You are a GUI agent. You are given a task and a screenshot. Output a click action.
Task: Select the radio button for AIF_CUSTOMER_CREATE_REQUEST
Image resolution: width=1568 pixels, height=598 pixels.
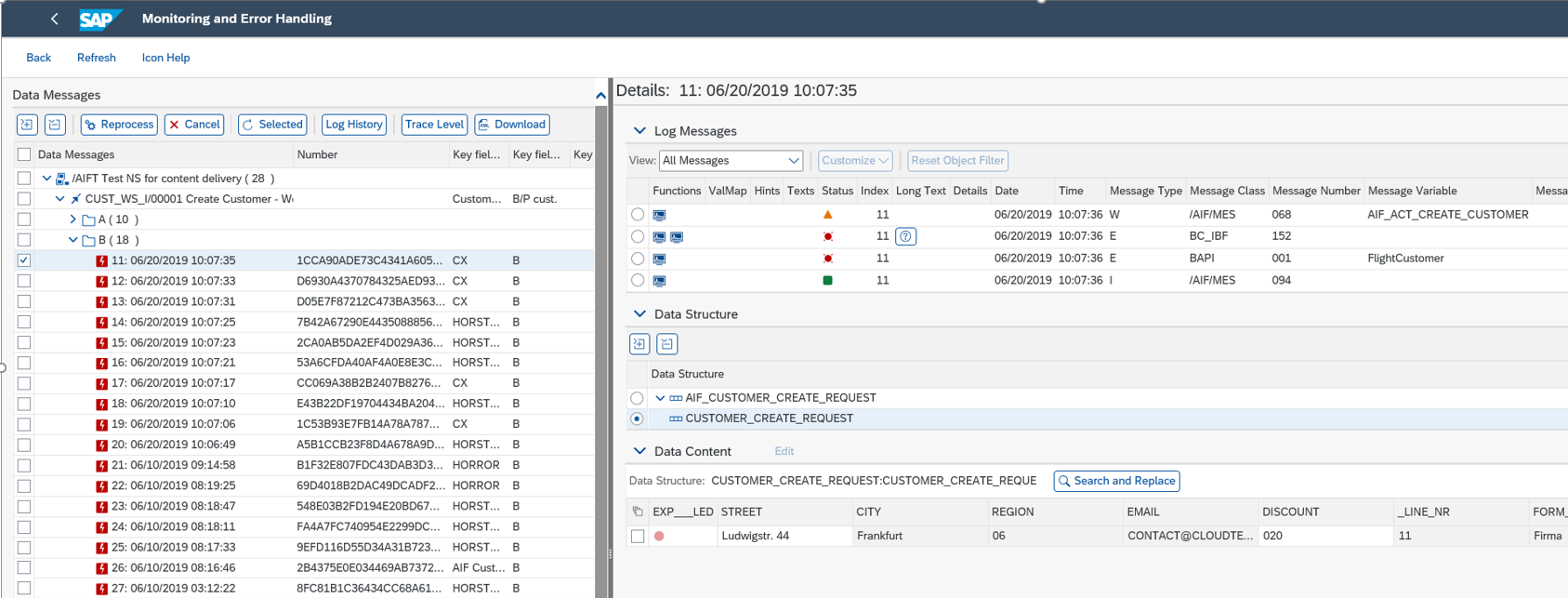[637, 398]
